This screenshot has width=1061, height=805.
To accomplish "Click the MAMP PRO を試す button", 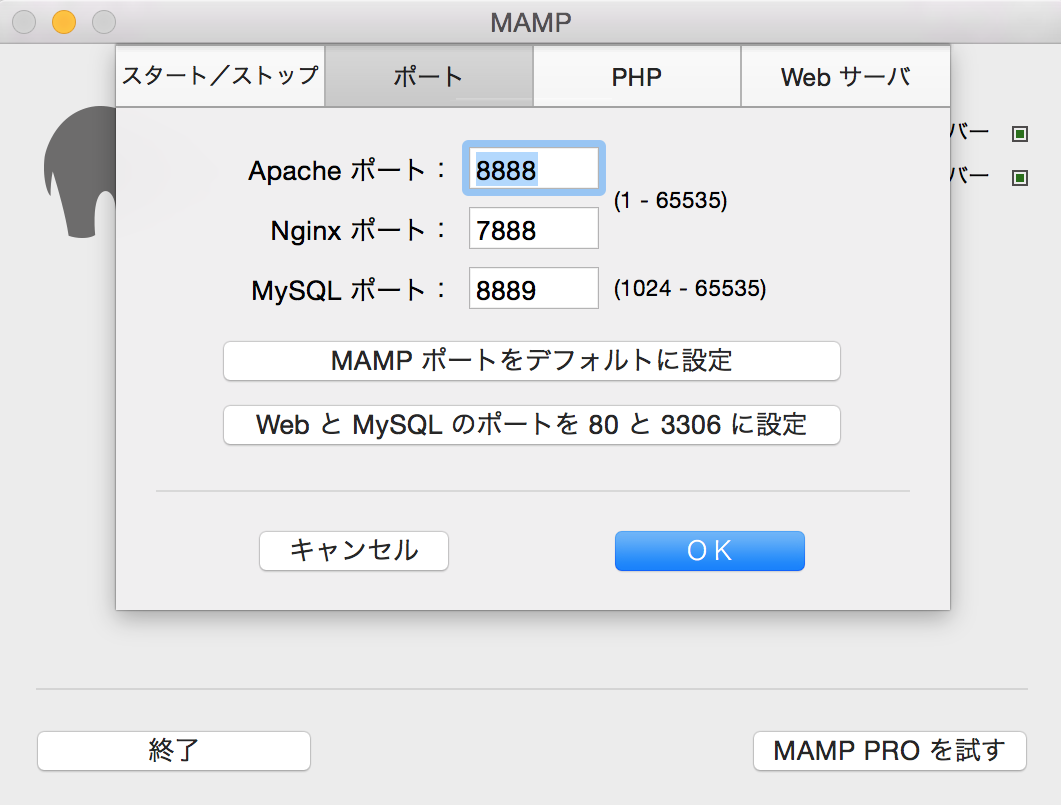I will pyautogui.click(x=889, y=751).
